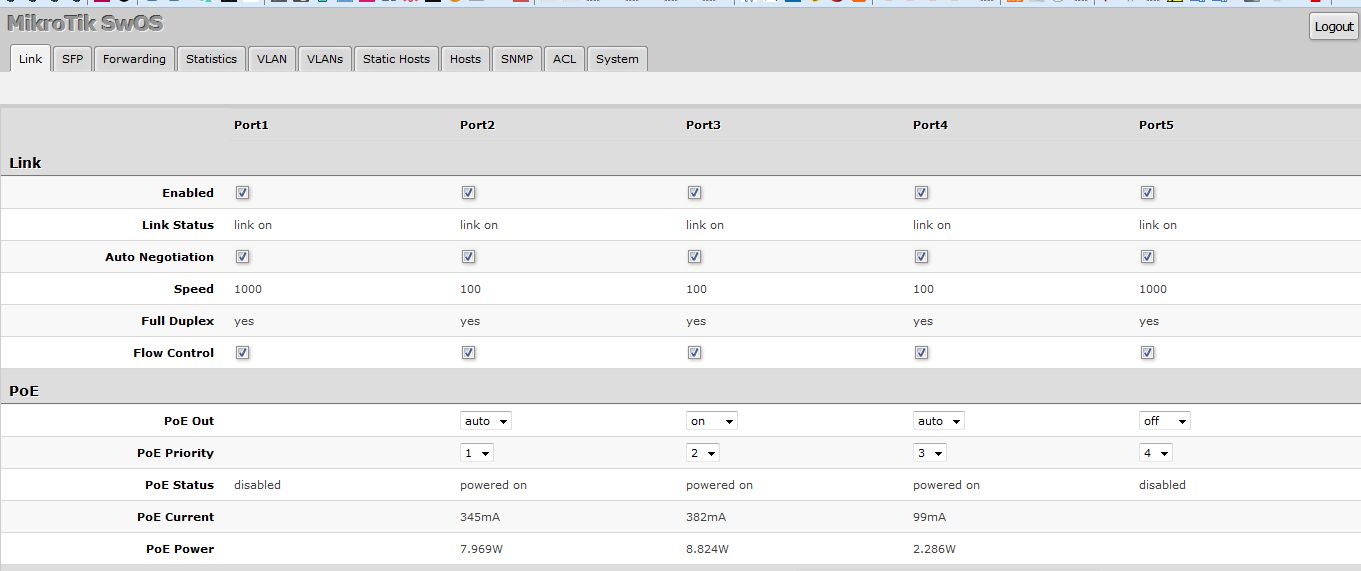Open PoE Out dropdown for Port3

[x=712, y=421]
